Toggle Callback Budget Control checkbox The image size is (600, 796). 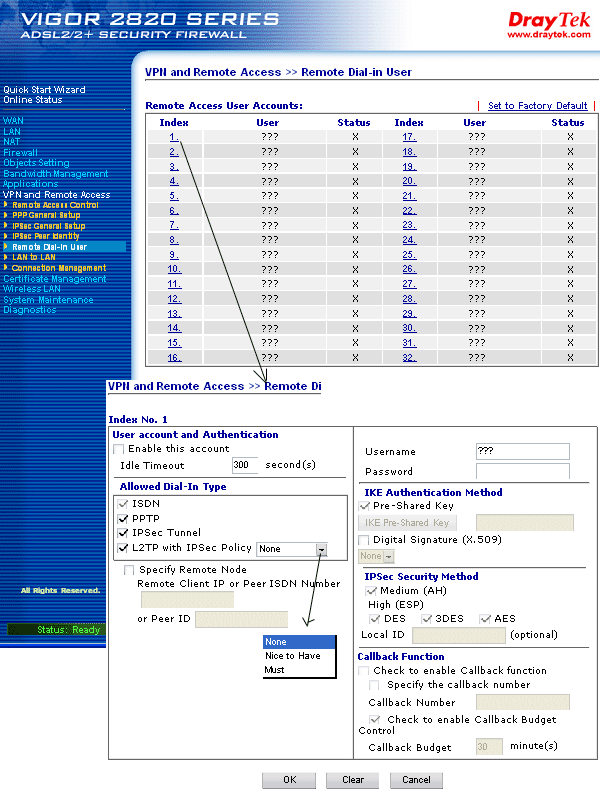374,720
